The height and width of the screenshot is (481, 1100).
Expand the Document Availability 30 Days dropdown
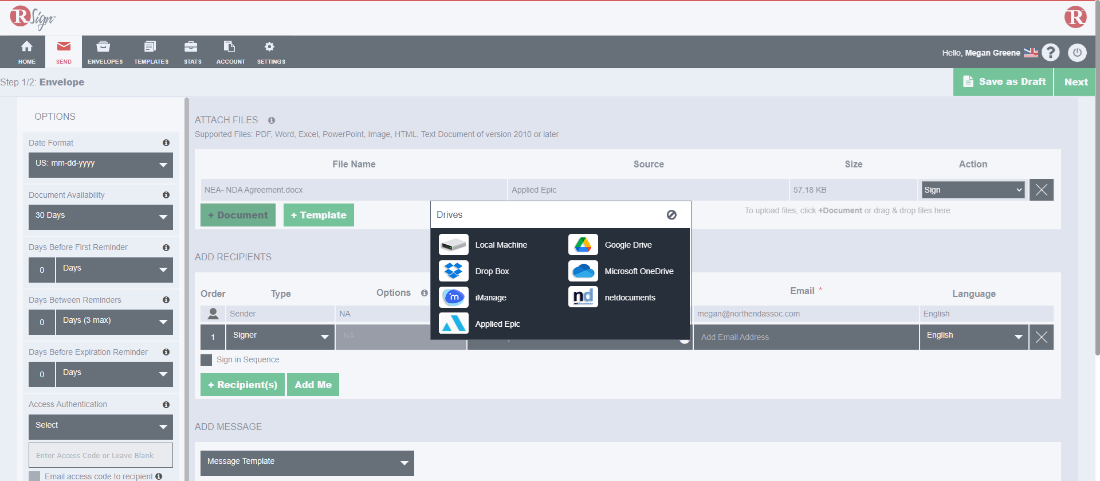[x=100, y=217]
